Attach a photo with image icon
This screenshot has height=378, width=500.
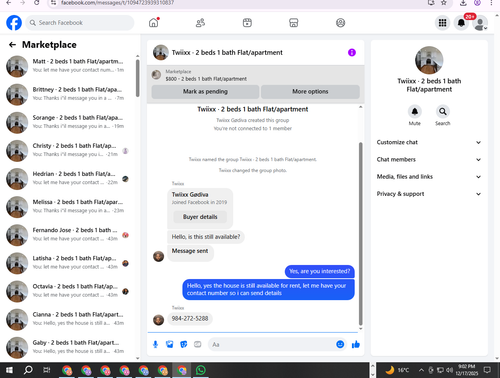[x=170, y=344]
